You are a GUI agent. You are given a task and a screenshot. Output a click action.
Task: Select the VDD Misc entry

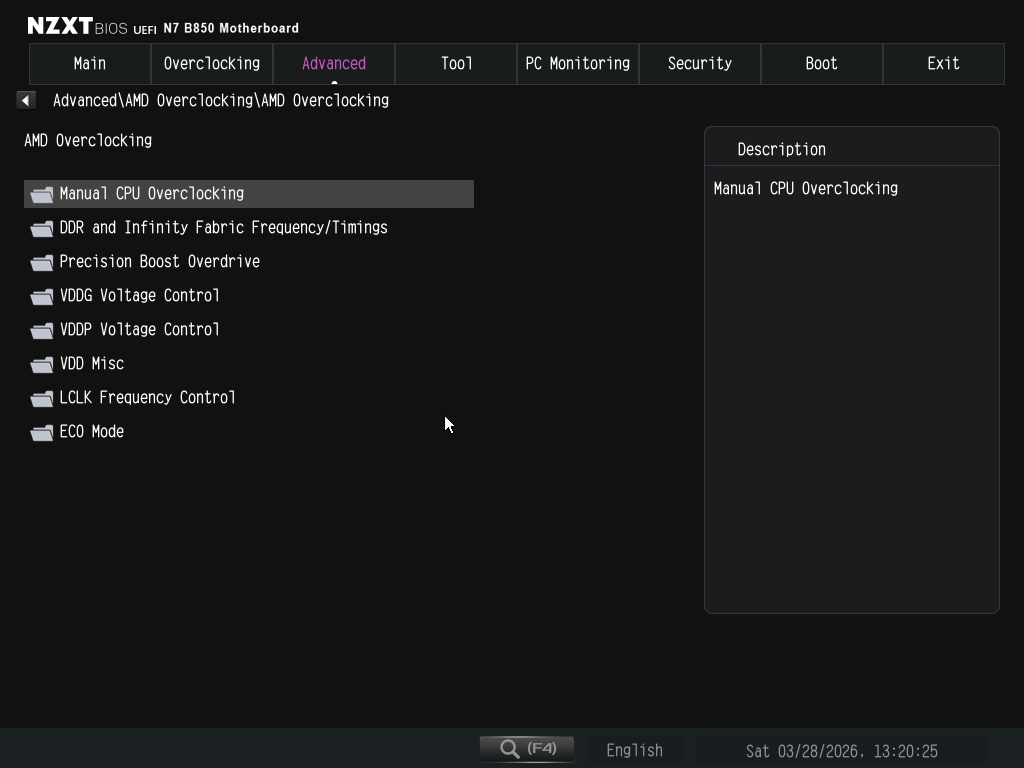pyautogui.click(x=249, y=364)
